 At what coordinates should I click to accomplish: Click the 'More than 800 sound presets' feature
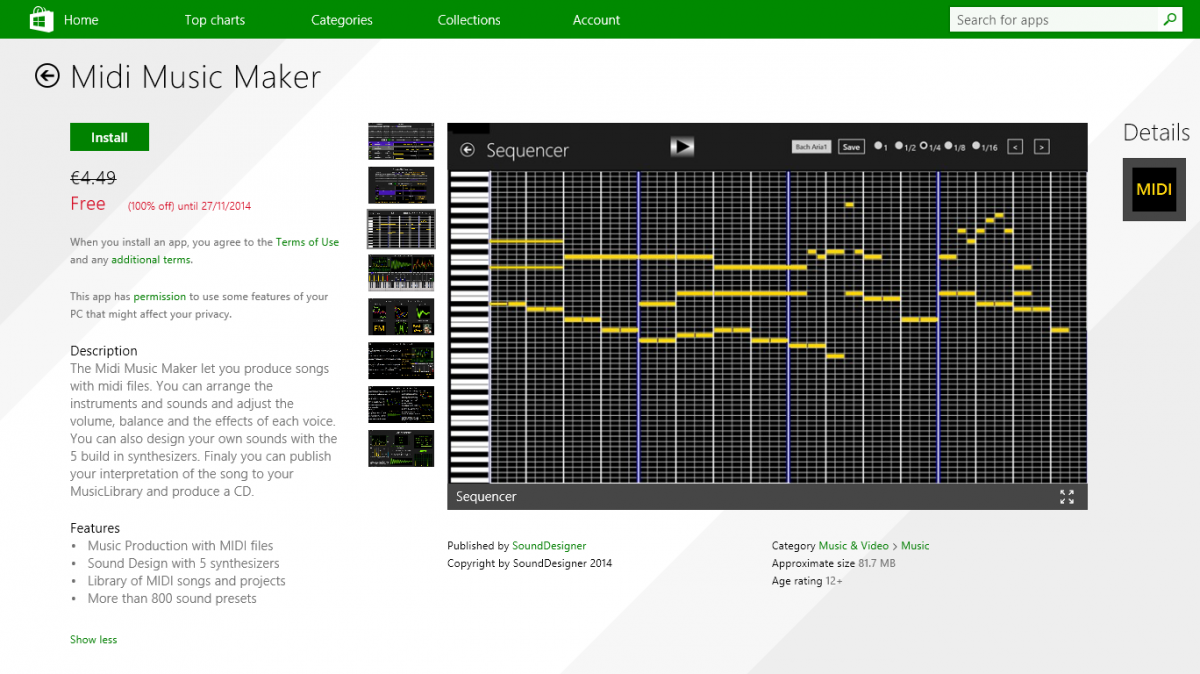tap(172, 599)
